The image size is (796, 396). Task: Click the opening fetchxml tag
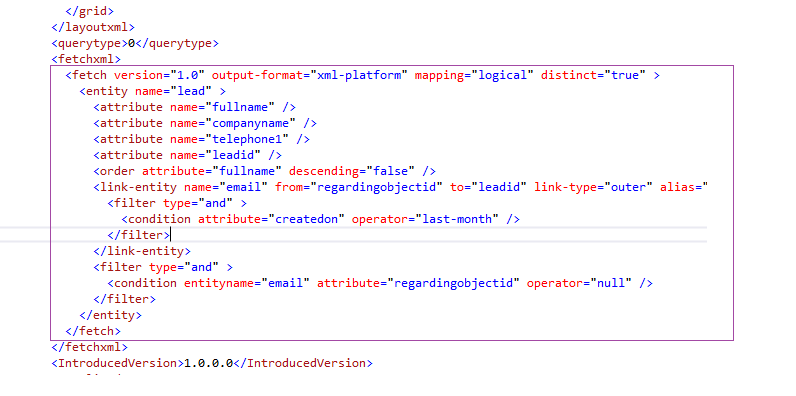(86, 59)
